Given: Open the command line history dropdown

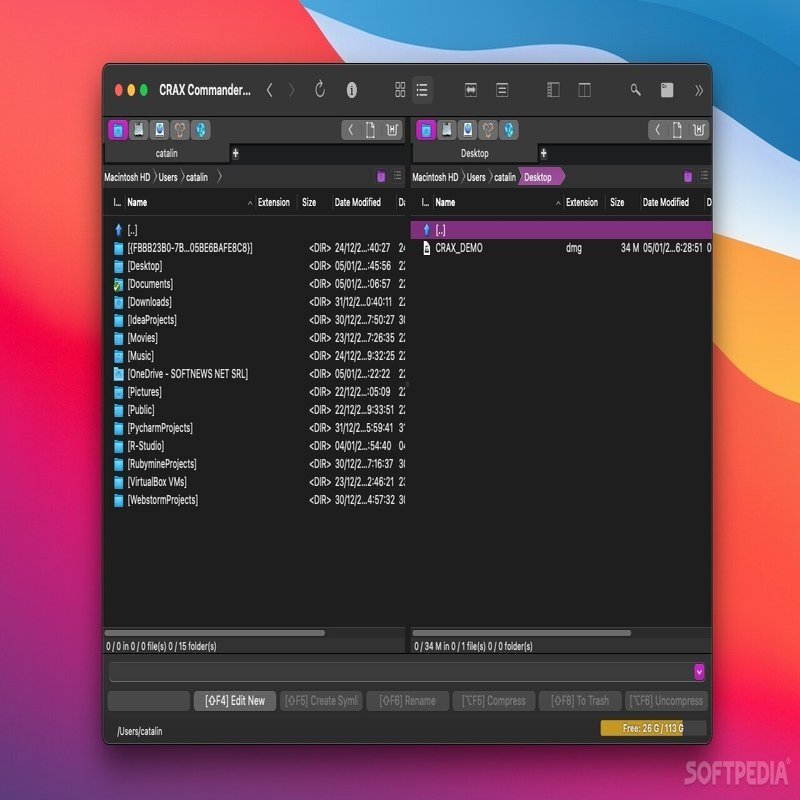Looking at the screenshot, I should click(x=699, y=672).
